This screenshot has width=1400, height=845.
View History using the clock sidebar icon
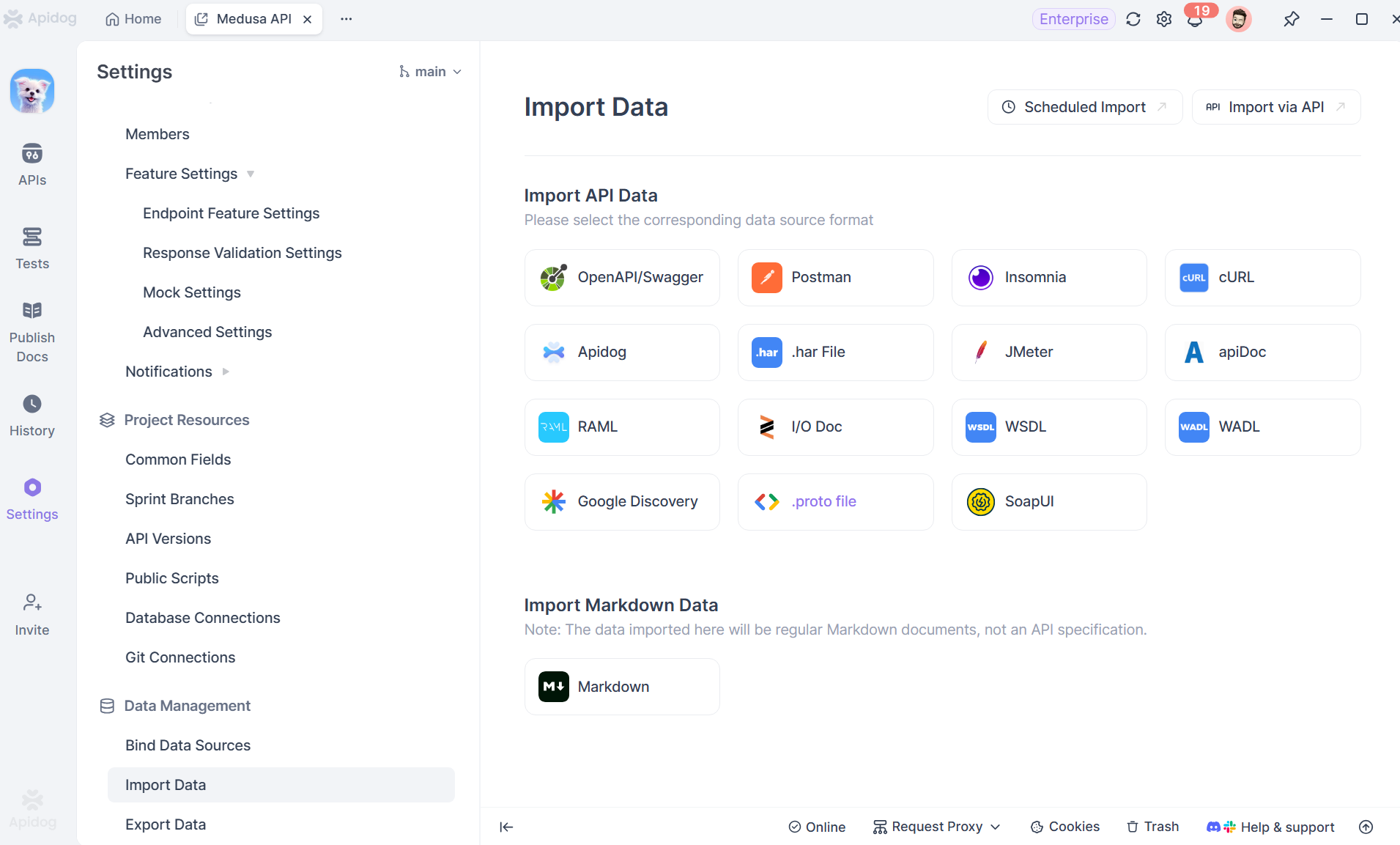[x=32, y=413]
